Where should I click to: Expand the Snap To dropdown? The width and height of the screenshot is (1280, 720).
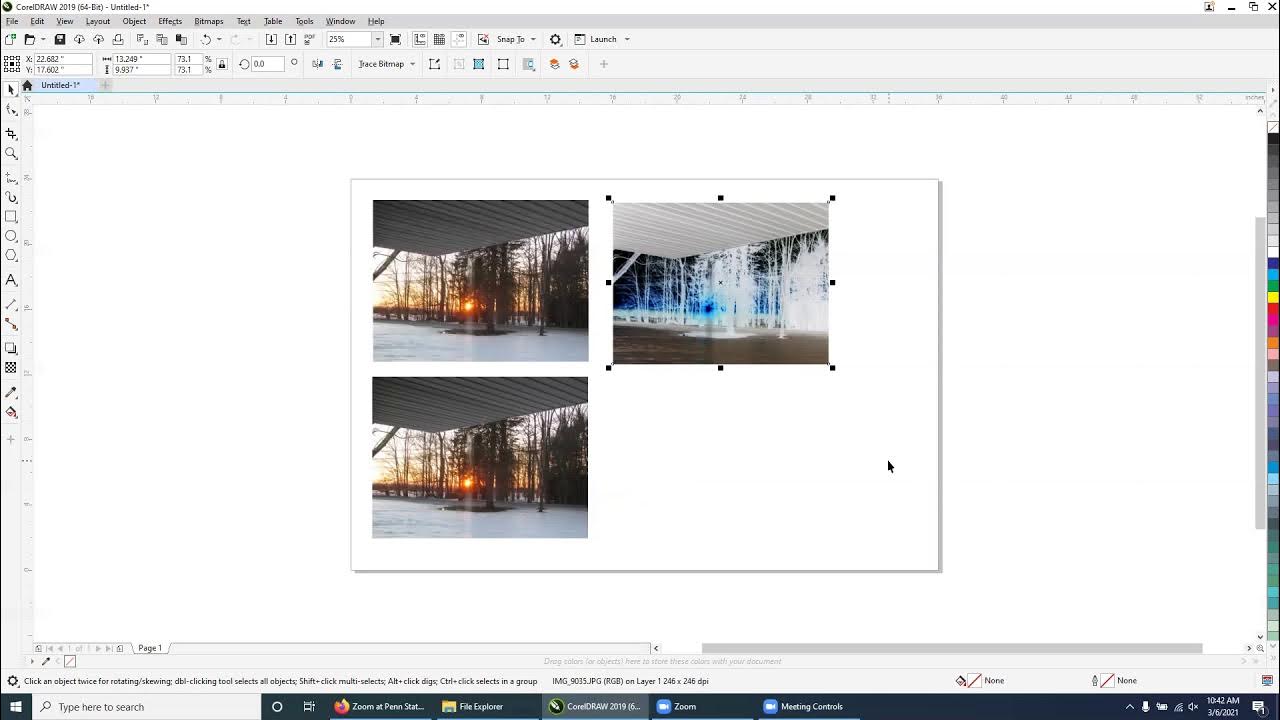(533, 39)
